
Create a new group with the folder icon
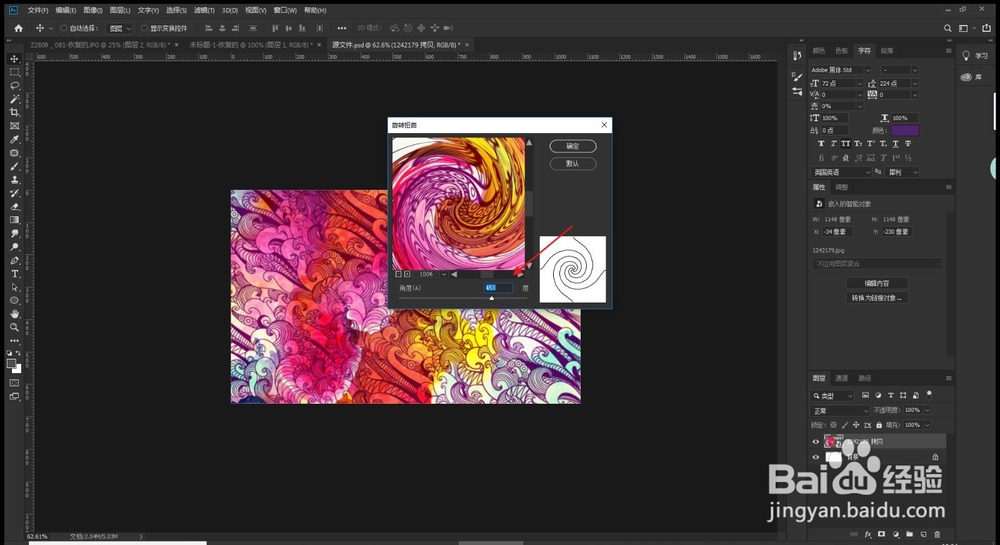pyautogui.click(x=909, y=534)
